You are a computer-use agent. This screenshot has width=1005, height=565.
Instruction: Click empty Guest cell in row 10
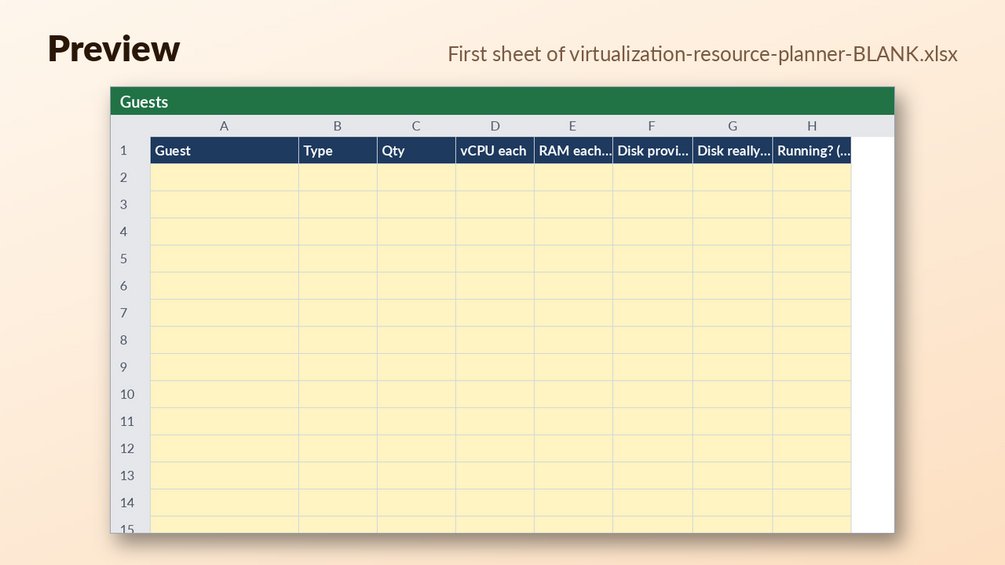tap(224, 394)
